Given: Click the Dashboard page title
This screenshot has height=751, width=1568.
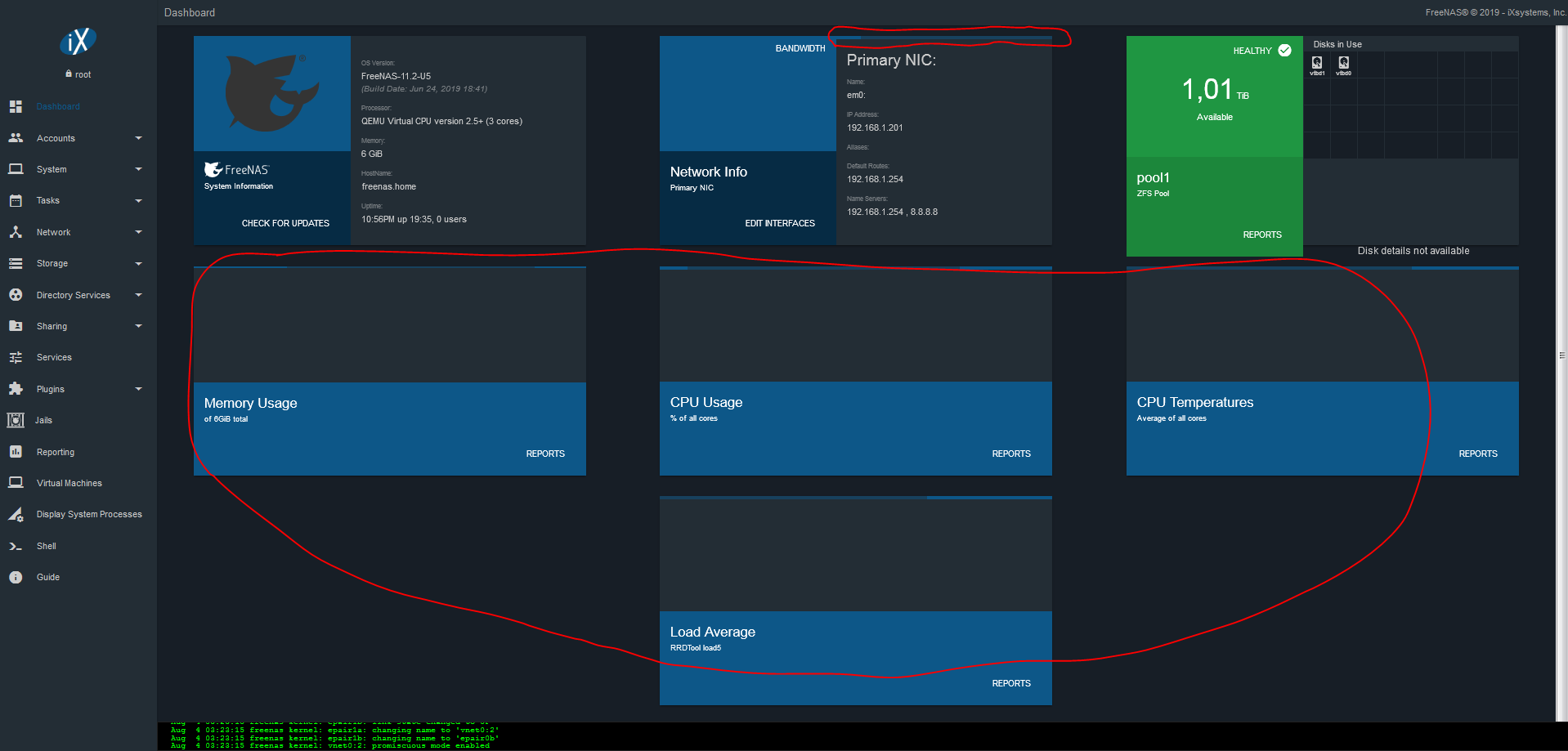Looking at the screenshot, I should (x=190, y=12).
